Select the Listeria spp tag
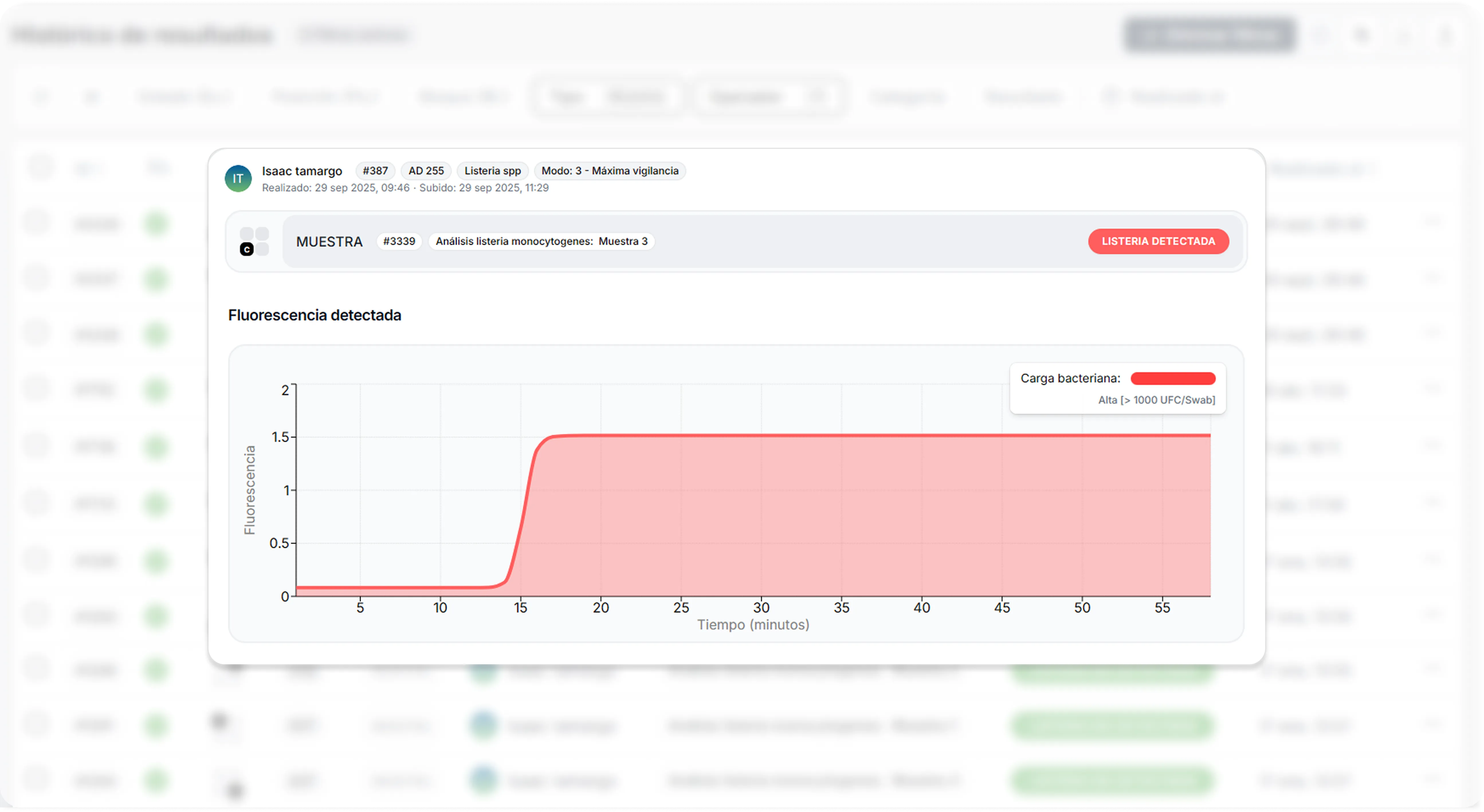This screenshot has height=812, width=1484. click(x=492, y=171)
